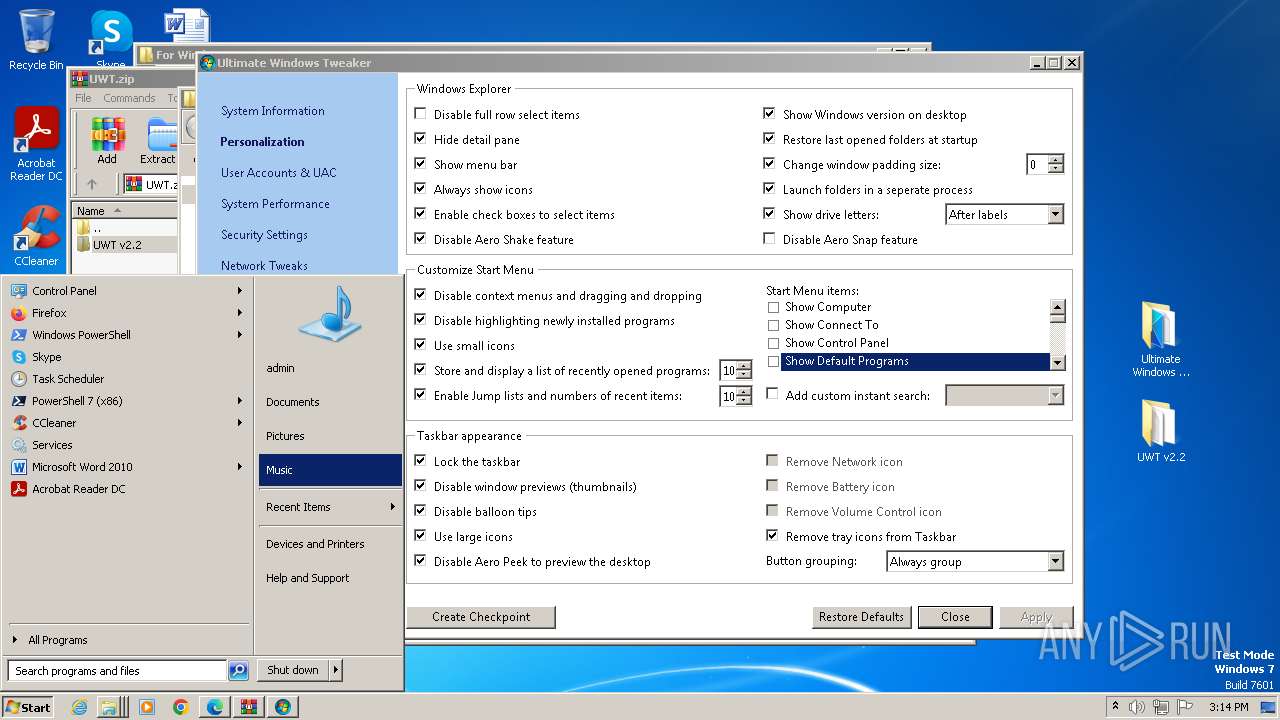Click Restore Defaults button
This screenshot has height=720, width=1280.
click(x=861, y=617)
